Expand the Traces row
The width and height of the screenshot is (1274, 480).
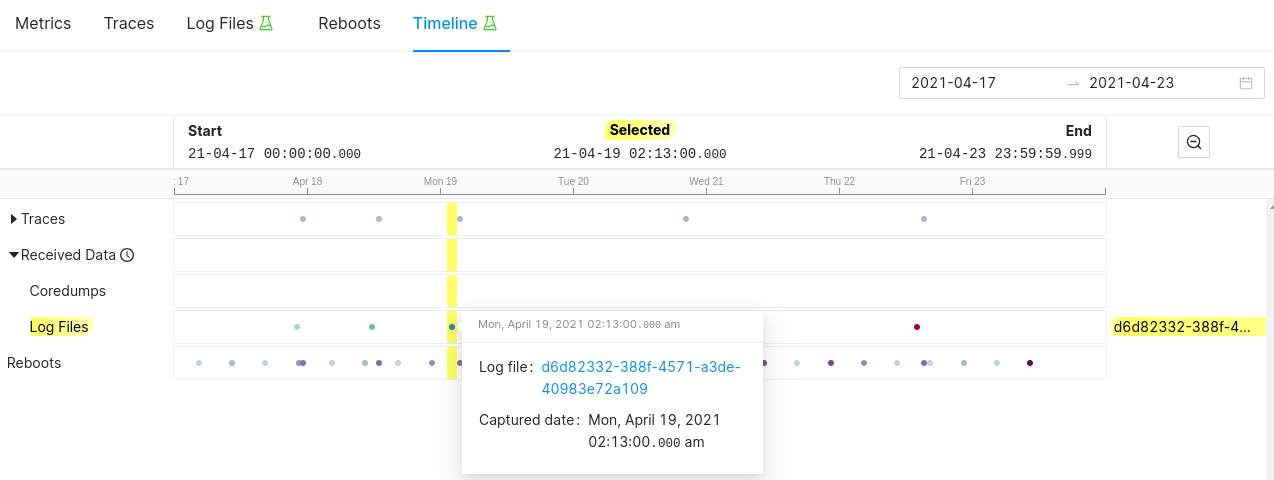(14, 219)
